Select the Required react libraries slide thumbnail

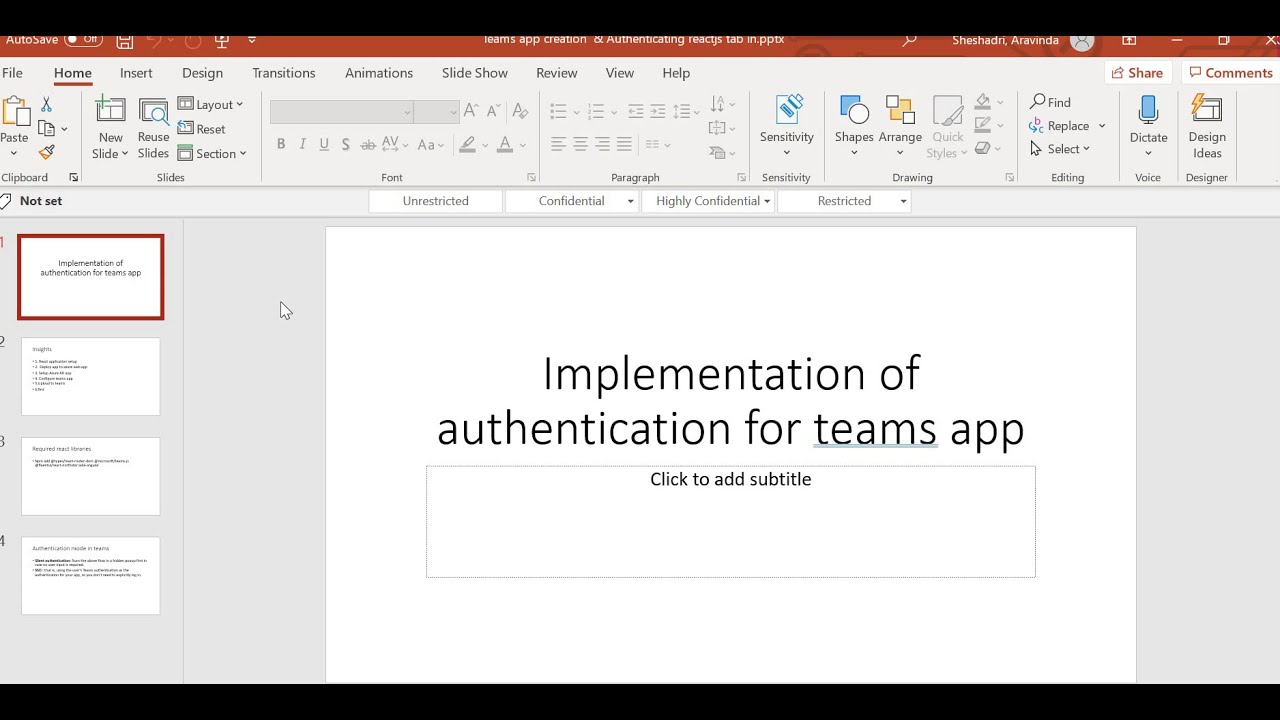91,476
